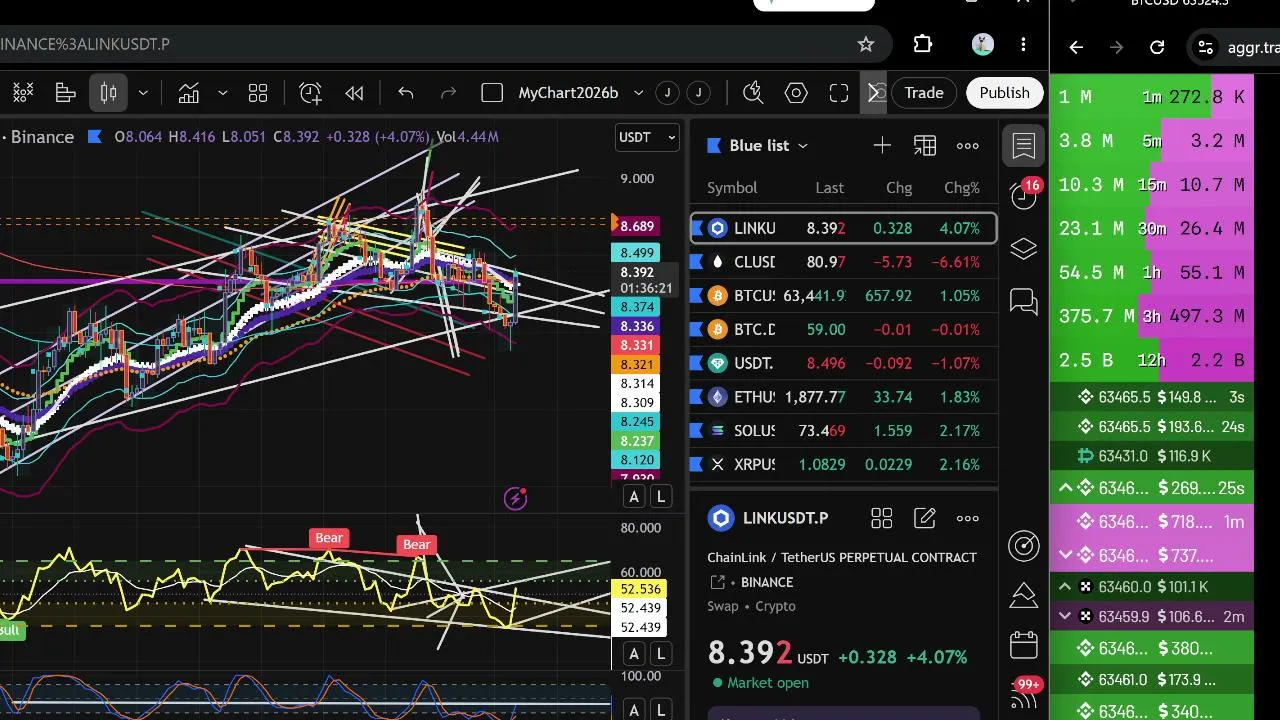The height and width of the screenshot is (720, 1280).
Task: Expand indicators dropdown arrow
Action: [222, 93]
